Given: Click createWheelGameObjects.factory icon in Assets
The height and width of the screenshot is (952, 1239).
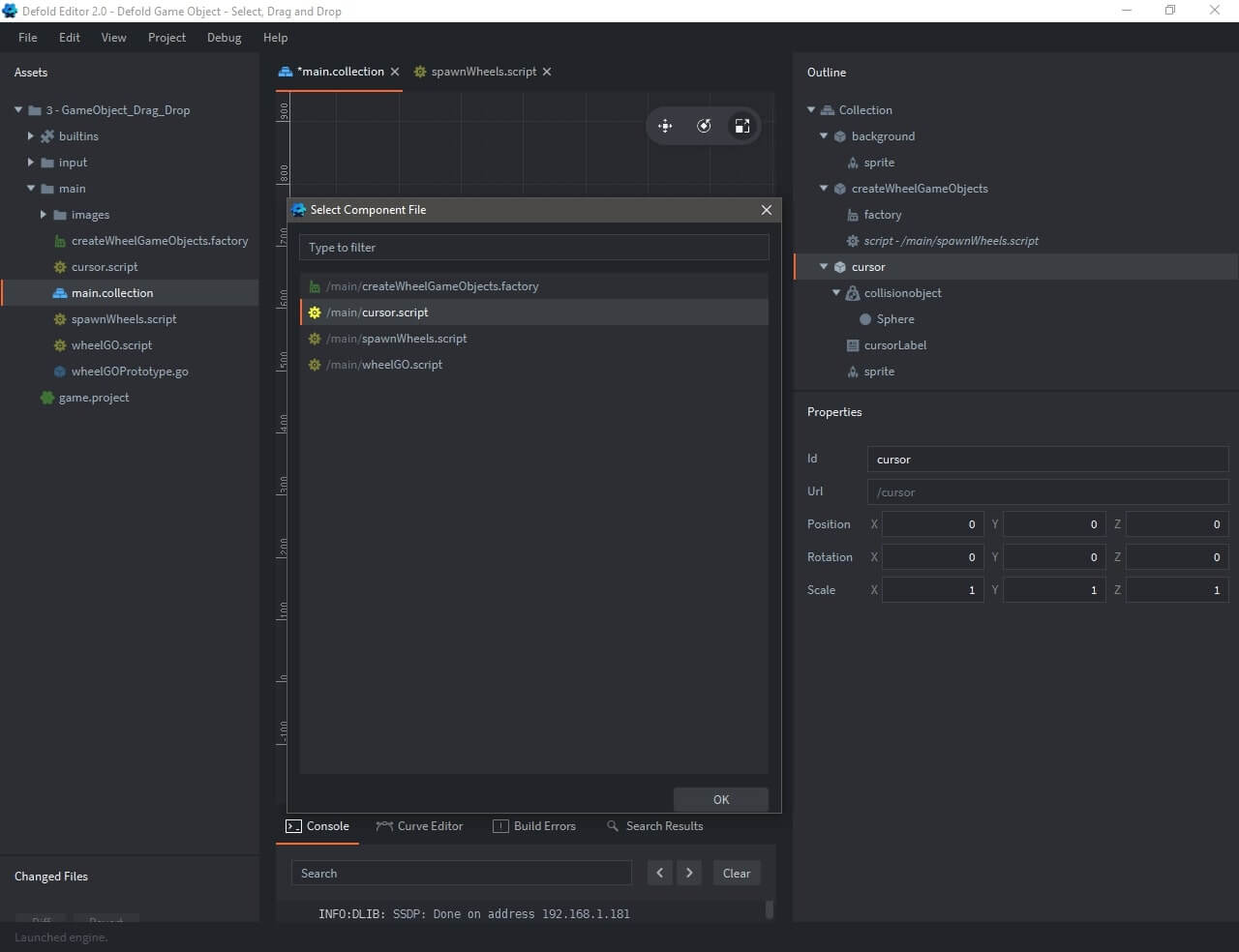Looking at the screenshot, I should 60,241.
